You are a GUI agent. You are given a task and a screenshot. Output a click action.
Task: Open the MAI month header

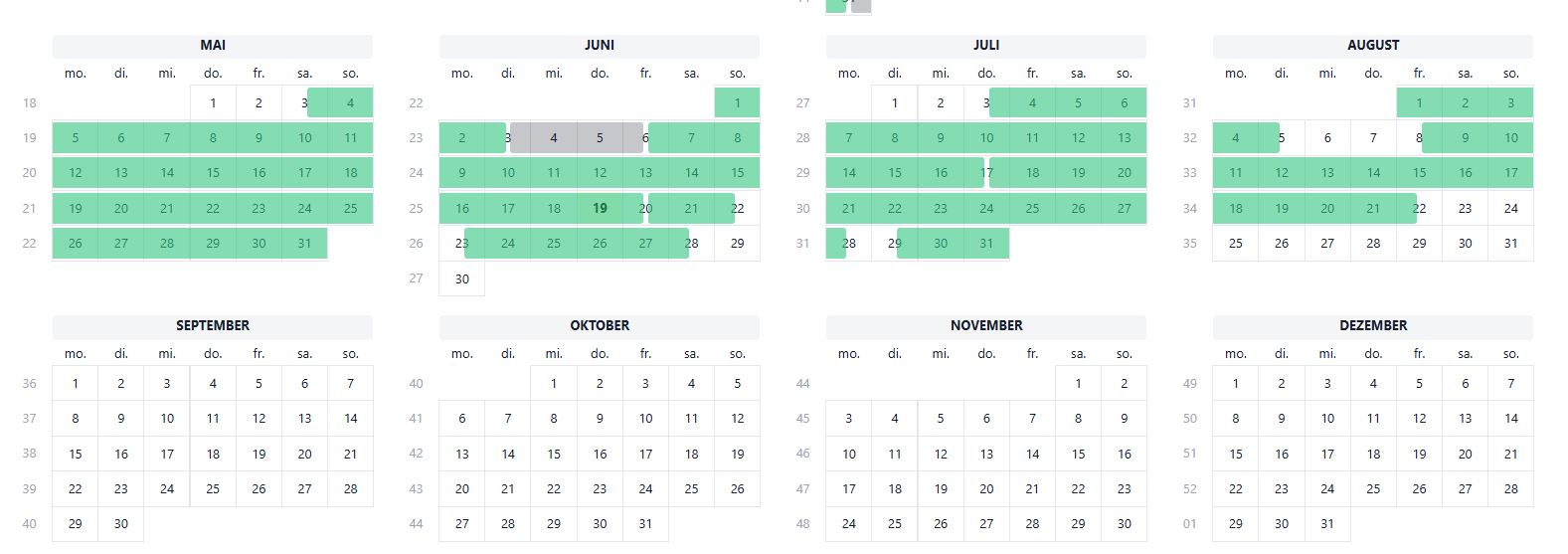213,46
